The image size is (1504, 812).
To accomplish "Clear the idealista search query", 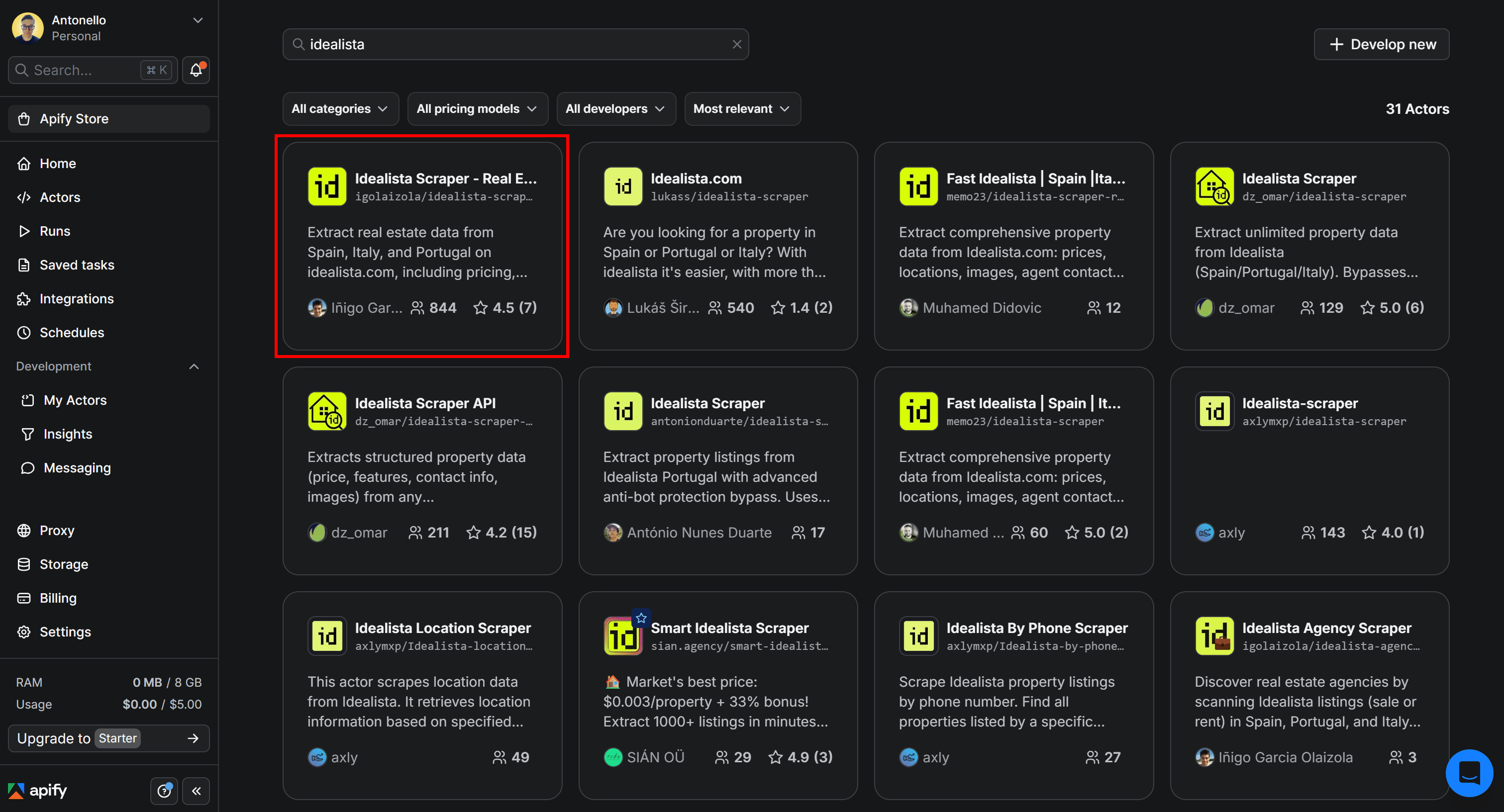I will 736,44.
